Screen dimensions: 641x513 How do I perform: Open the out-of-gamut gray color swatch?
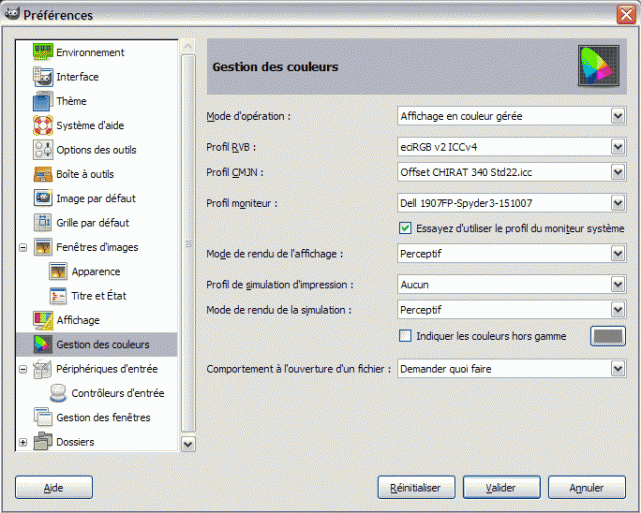(608, 336)
